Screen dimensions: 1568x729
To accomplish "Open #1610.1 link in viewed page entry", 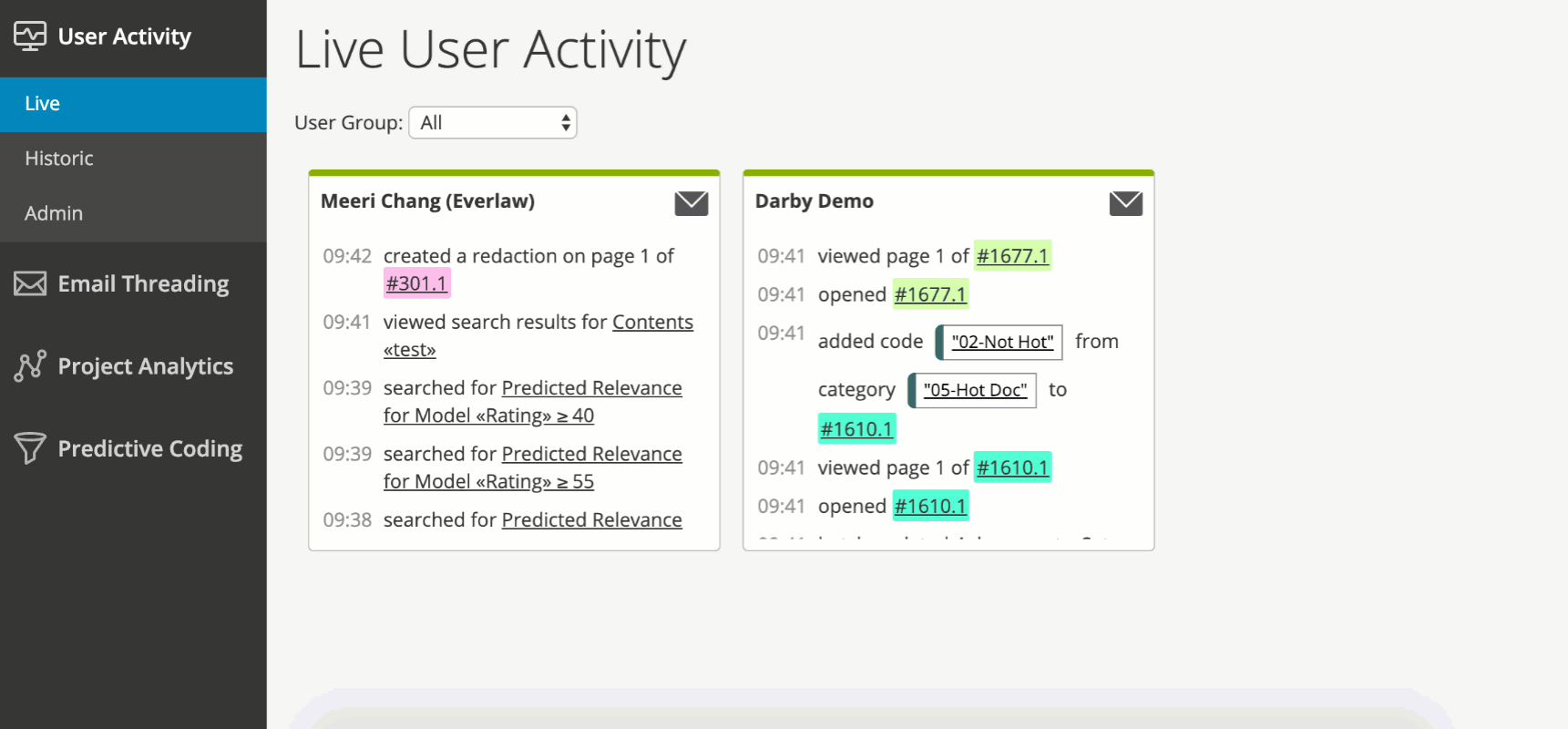I will coord(1012,467).
